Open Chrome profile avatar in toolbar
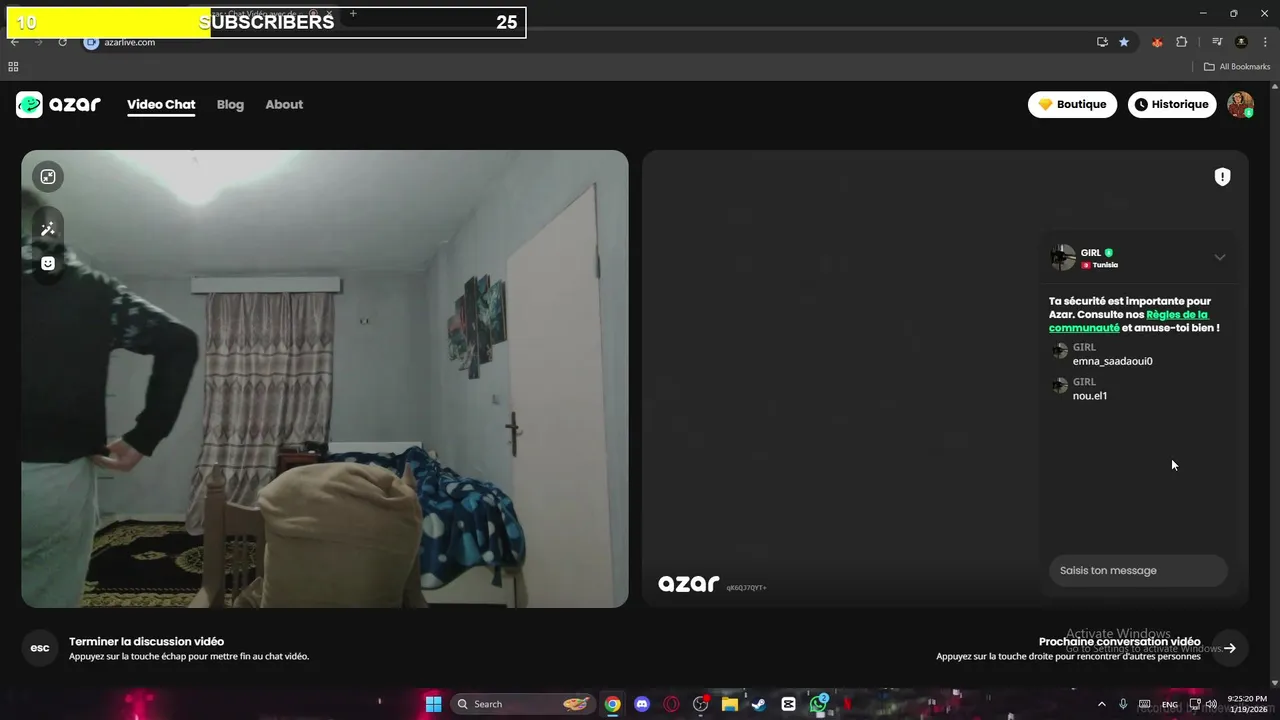 tap(1241, 42)
